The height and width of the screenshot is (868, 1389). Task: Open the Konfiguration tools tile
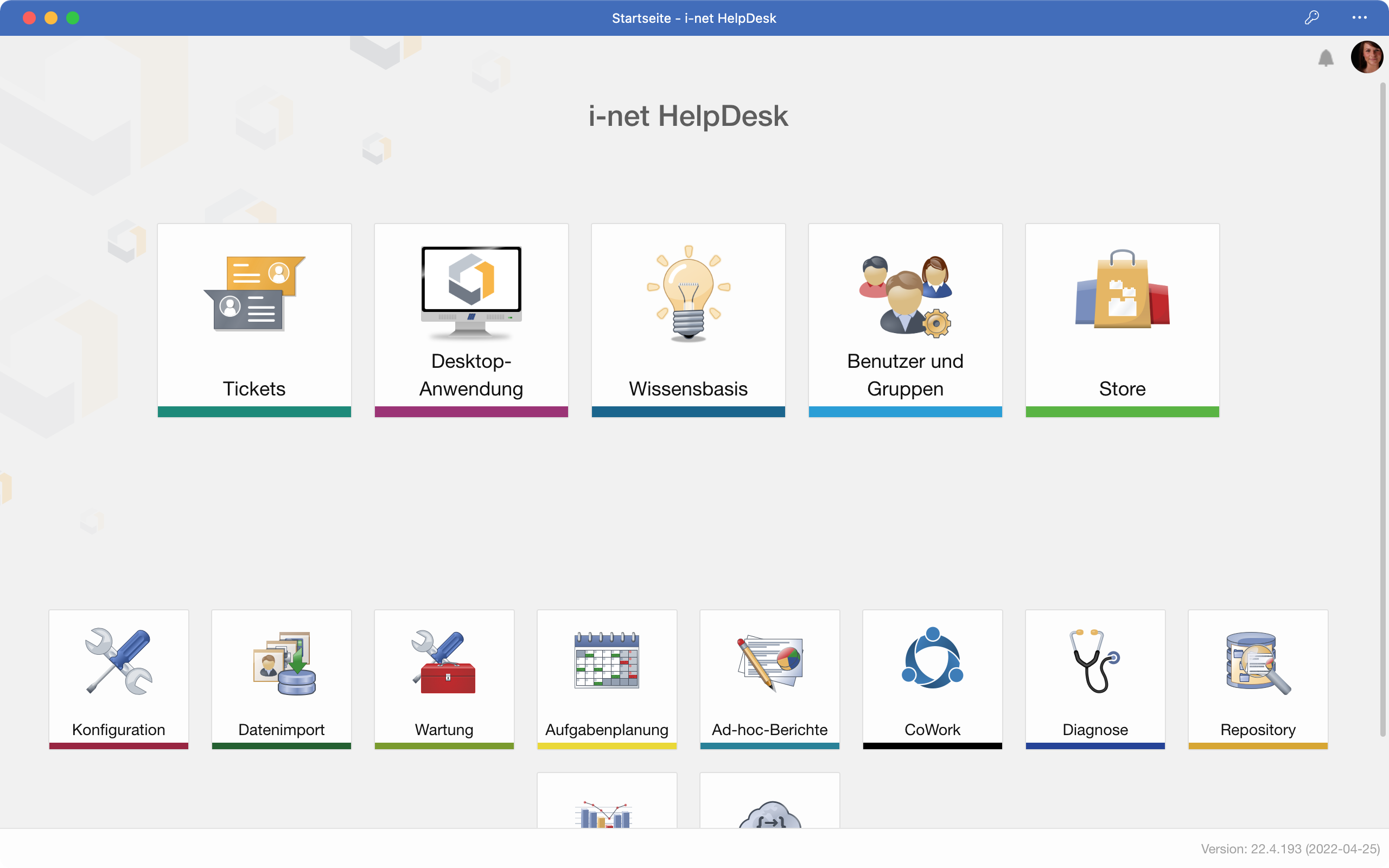[x=119, y=680]
